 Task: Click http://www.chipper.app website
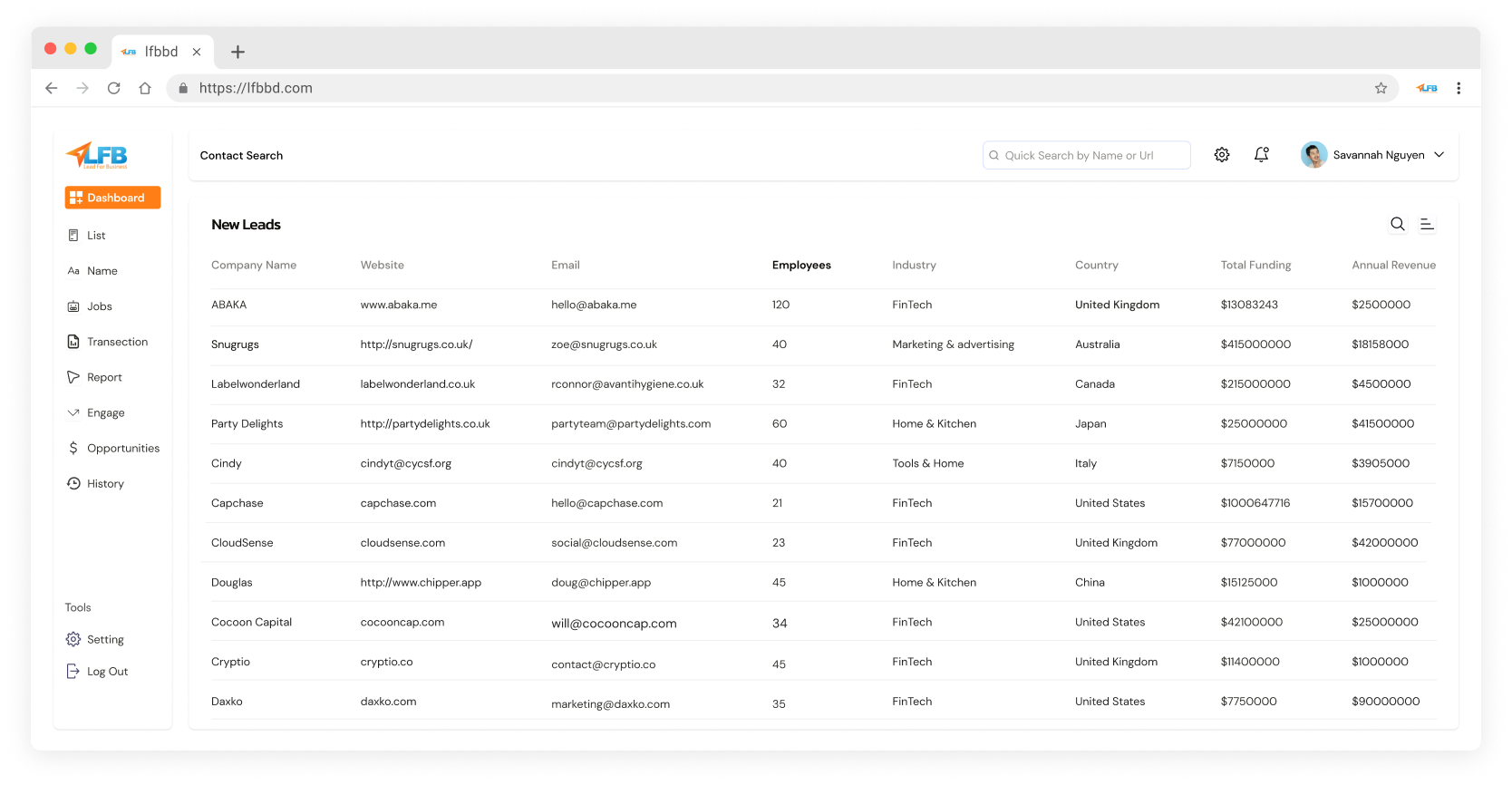421,583
